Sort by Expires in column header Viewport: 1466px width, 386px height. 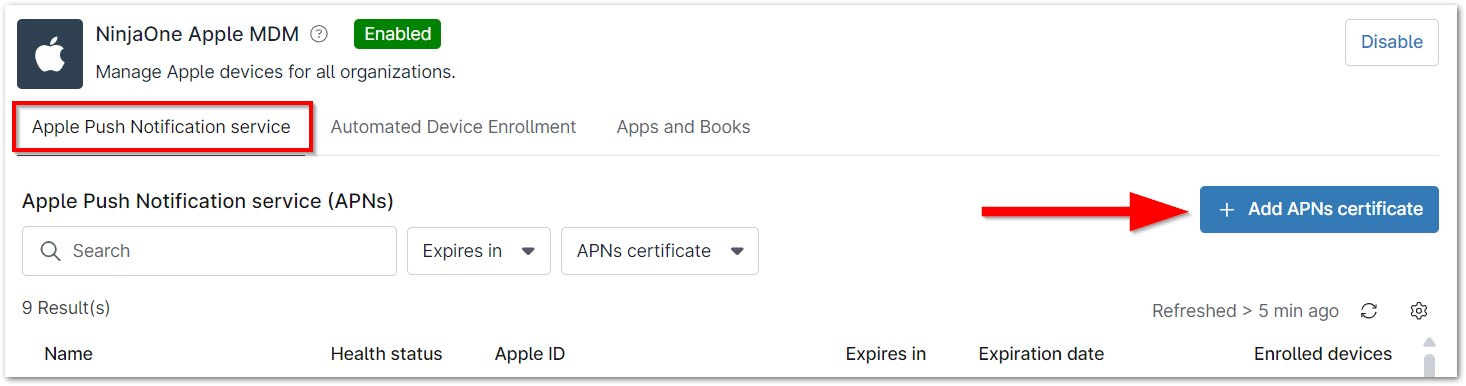point(886,354)
